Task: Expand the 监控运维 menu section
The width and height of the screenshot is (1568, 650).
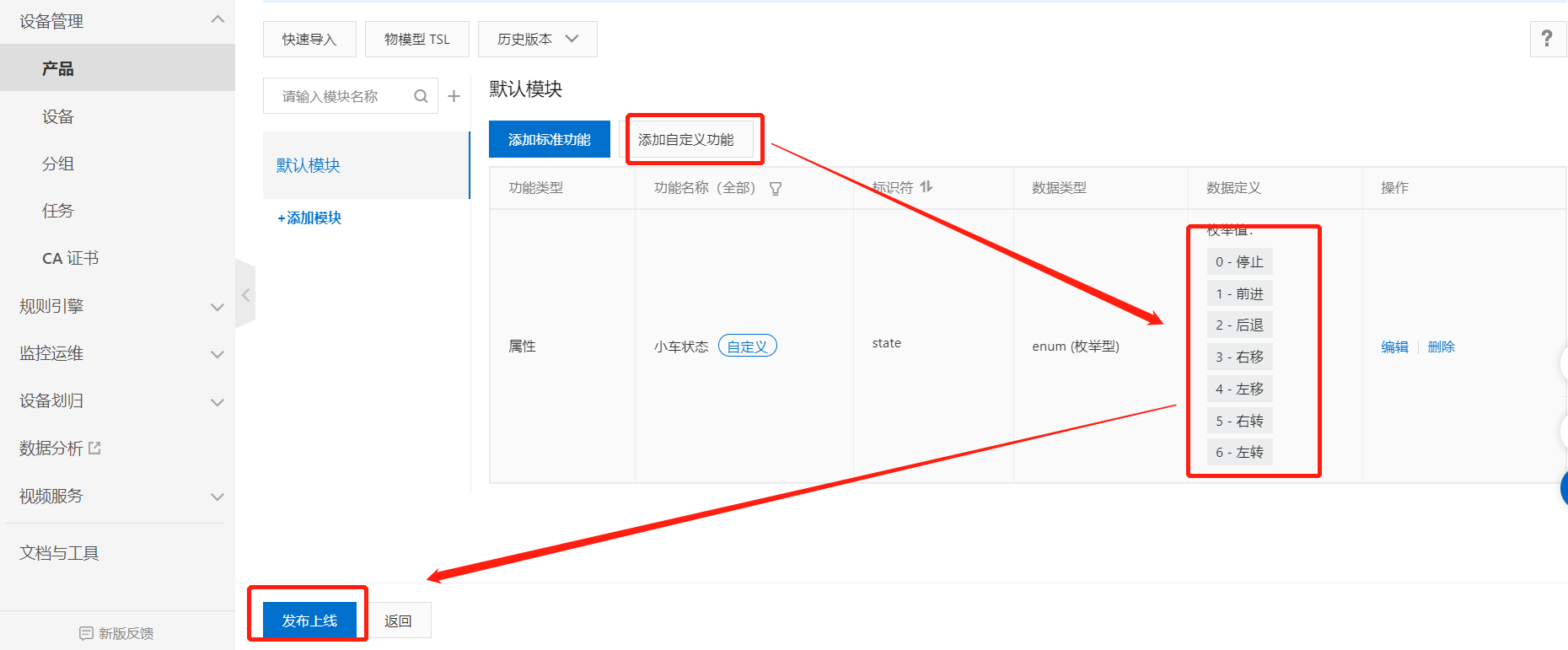Action: 217,354
